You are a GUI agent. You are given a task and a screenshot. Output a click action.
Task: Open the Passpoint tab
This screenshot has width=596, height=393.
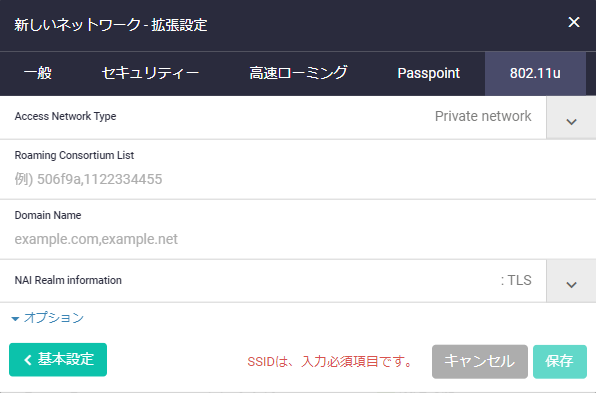click(428, 73)
